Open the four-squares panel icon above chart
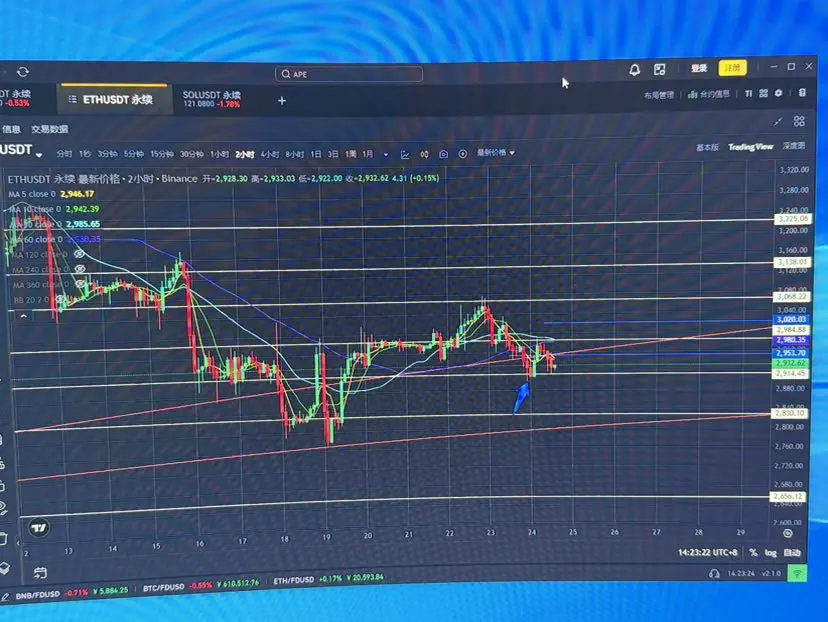This screenshot has height=622, width=828. pos(799,121)
